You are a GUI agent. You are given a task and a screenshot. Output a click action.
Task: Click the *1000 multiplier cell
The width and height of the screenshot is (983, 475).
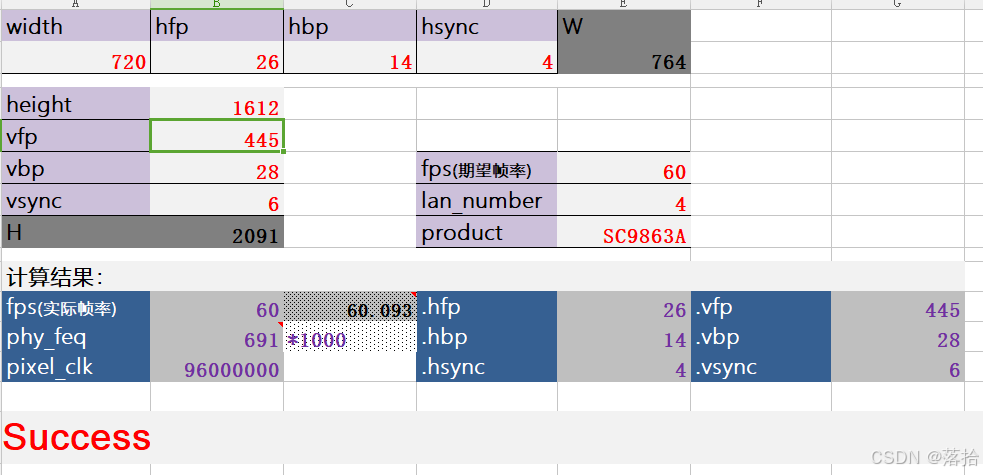tap(350, 337)
